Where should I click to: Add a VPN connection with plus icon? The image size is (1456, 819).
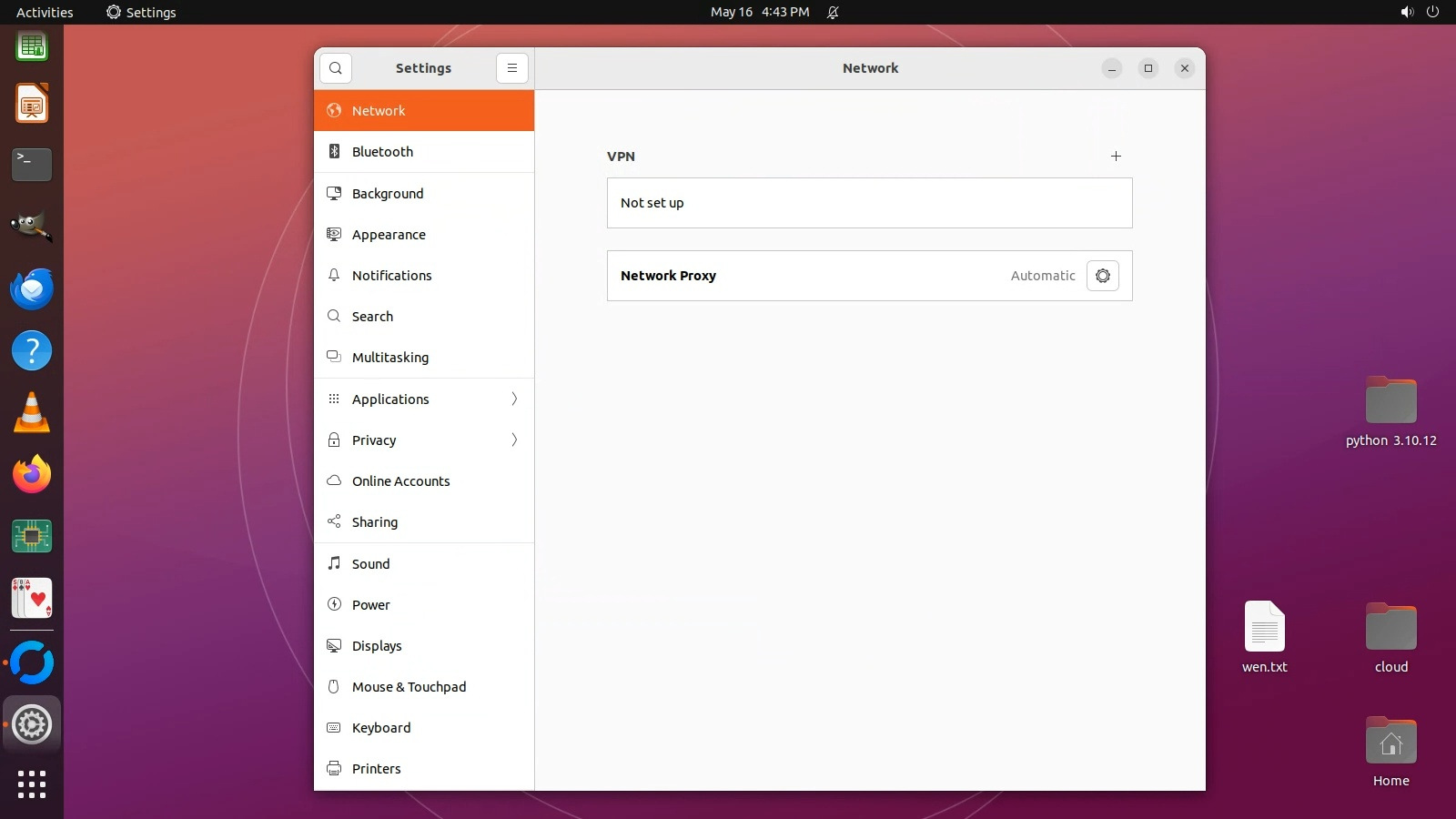(x=1116, y=157)
